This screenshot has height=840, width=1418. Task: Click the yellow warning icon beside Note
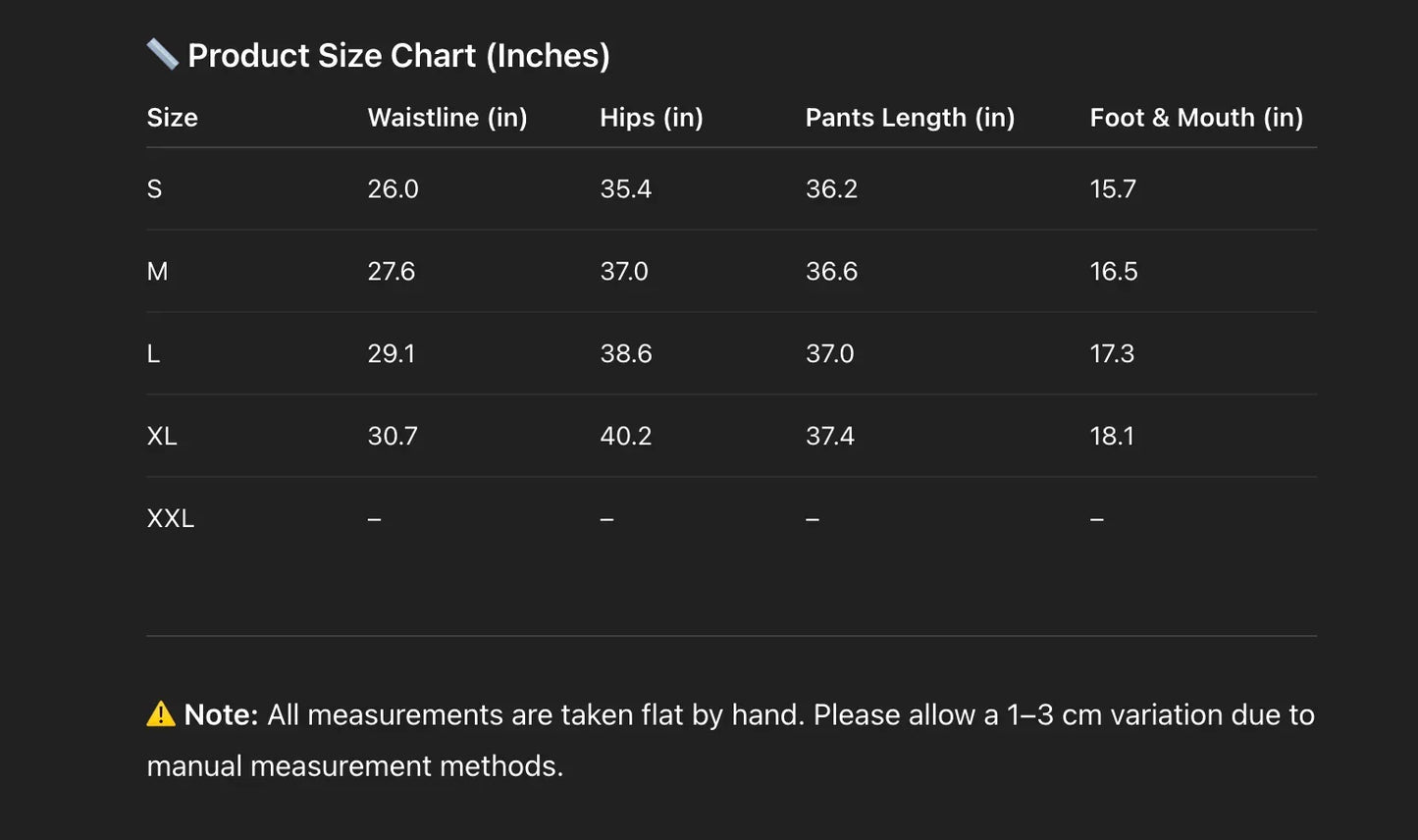pyautogui.click(x=161, y=714)
